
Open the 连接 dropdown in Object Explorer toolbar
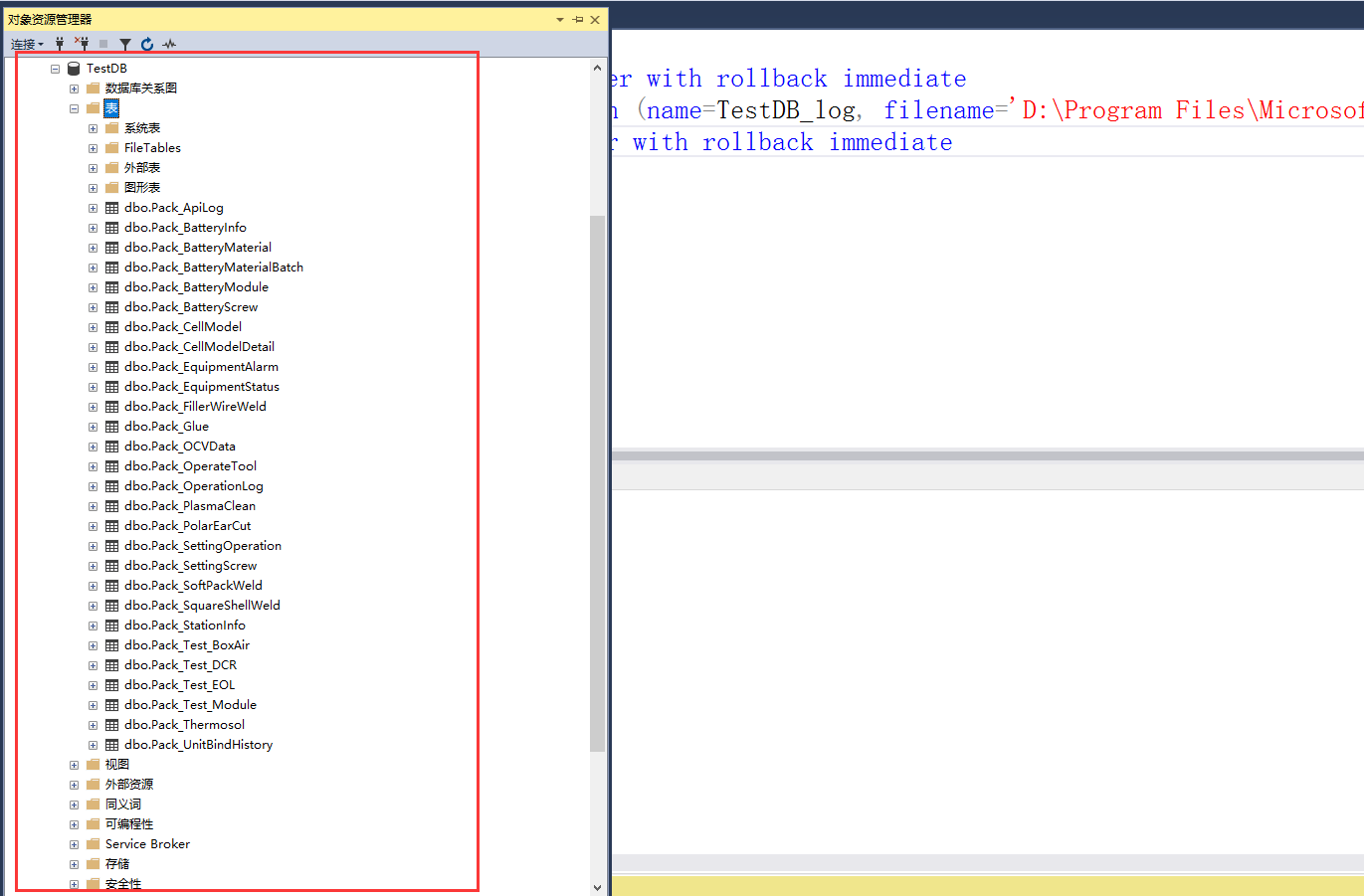click(x=27, y=44)
